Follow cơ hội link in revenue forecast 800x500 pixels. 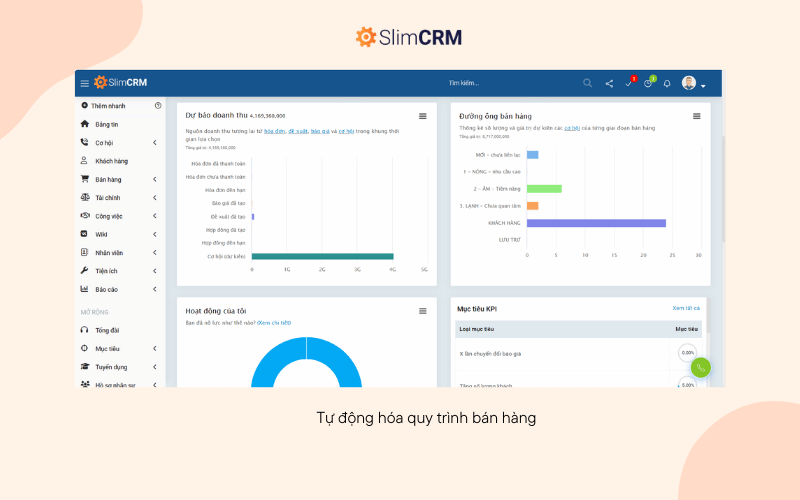346,131
